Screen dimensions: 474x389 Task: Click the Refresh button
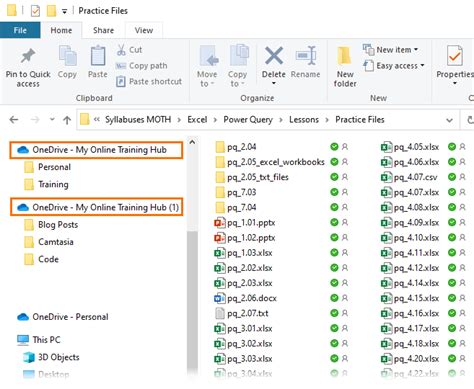pos(470,120)
